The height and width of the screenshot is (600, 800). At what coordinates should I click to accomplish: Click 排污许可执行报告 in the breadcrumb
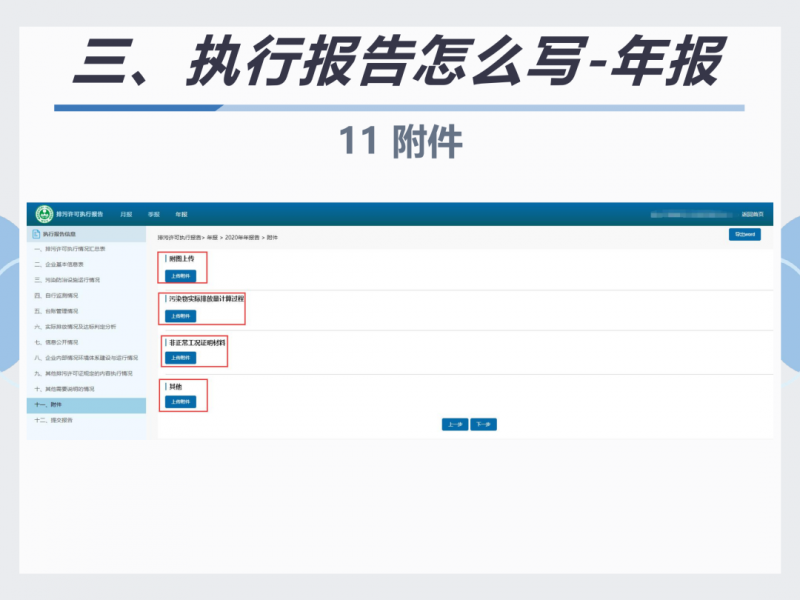pos(180,238)
